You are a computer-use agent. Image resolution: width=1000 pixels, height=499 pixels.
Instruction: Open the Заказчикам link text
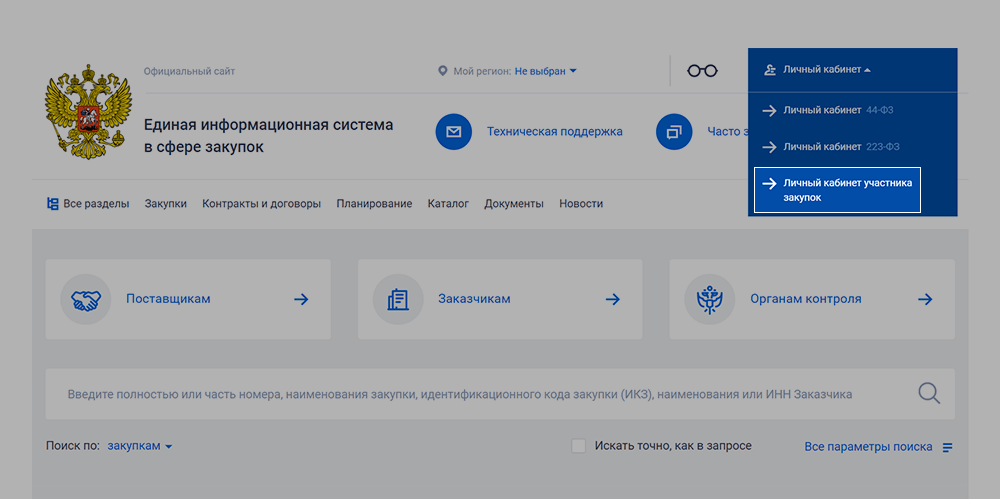[474, 299]
